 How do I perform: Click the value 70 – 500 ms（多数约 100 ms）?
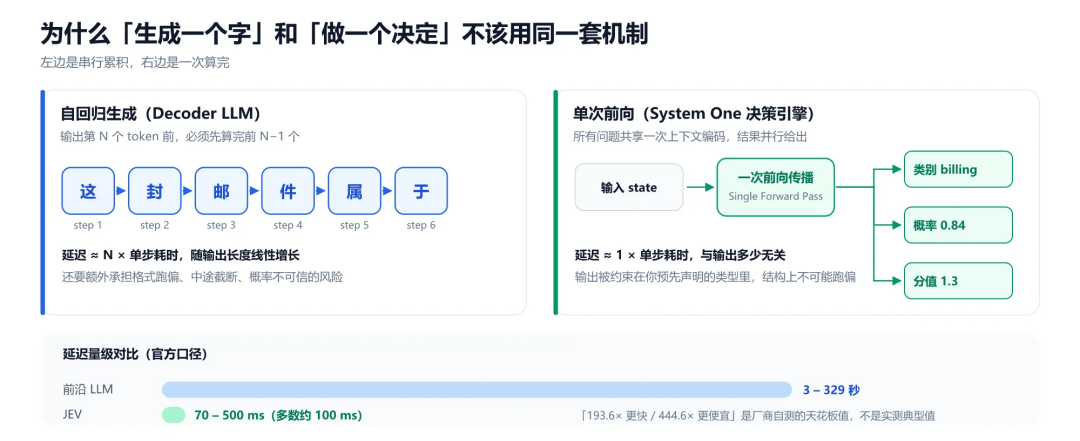278,416
